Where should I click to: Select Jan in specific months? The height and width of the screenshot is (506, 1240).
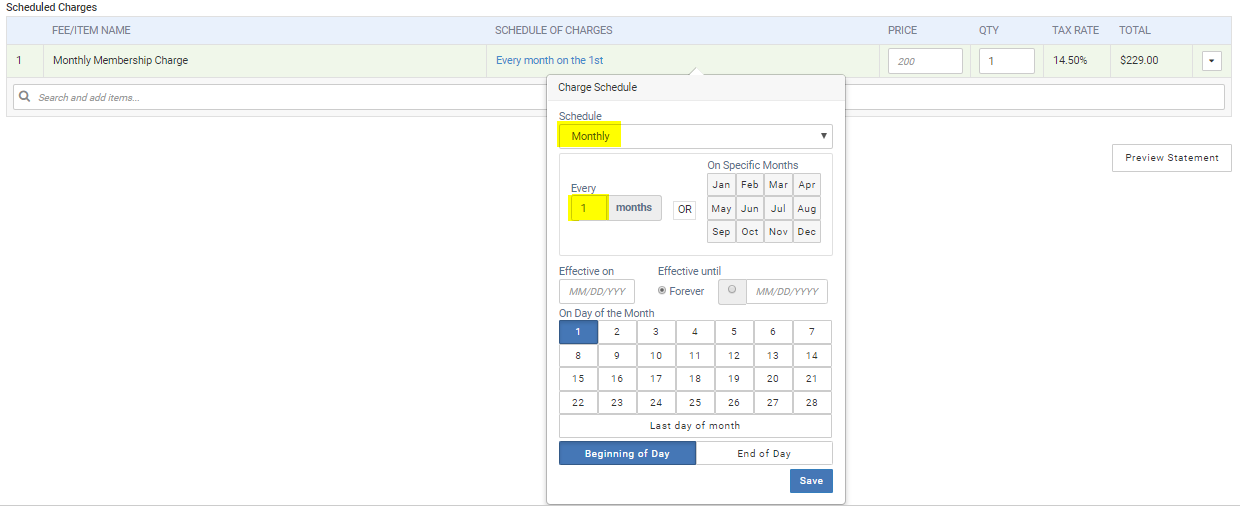[721, 185]
